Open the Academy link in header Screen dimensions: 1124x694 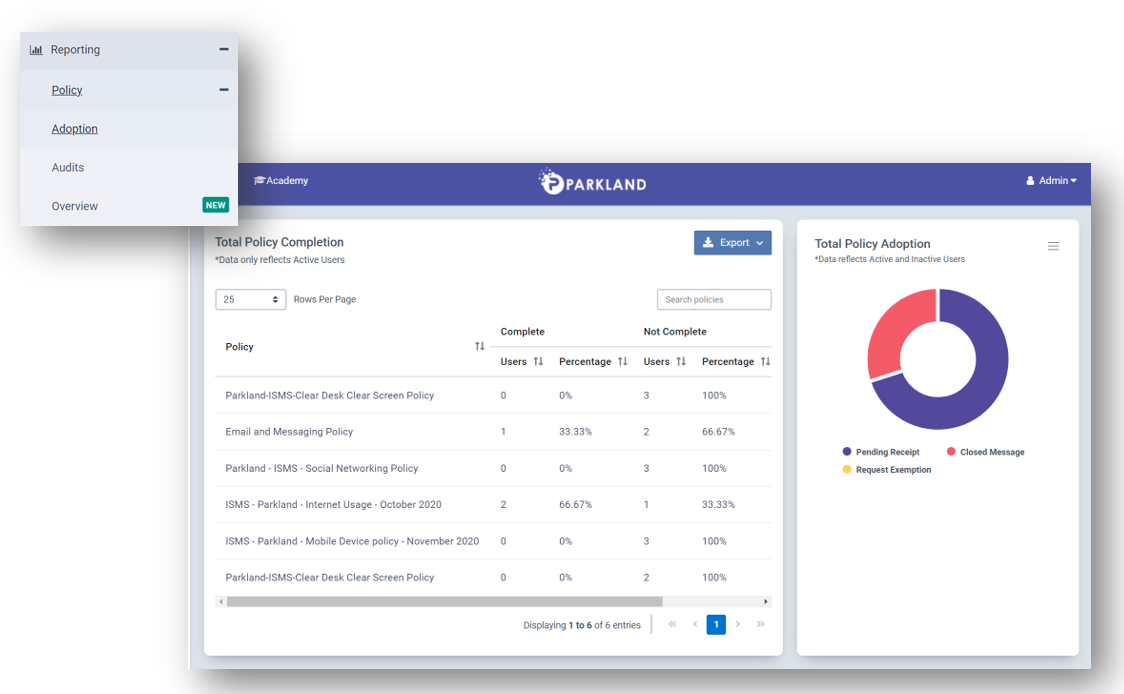coord(281,181)
